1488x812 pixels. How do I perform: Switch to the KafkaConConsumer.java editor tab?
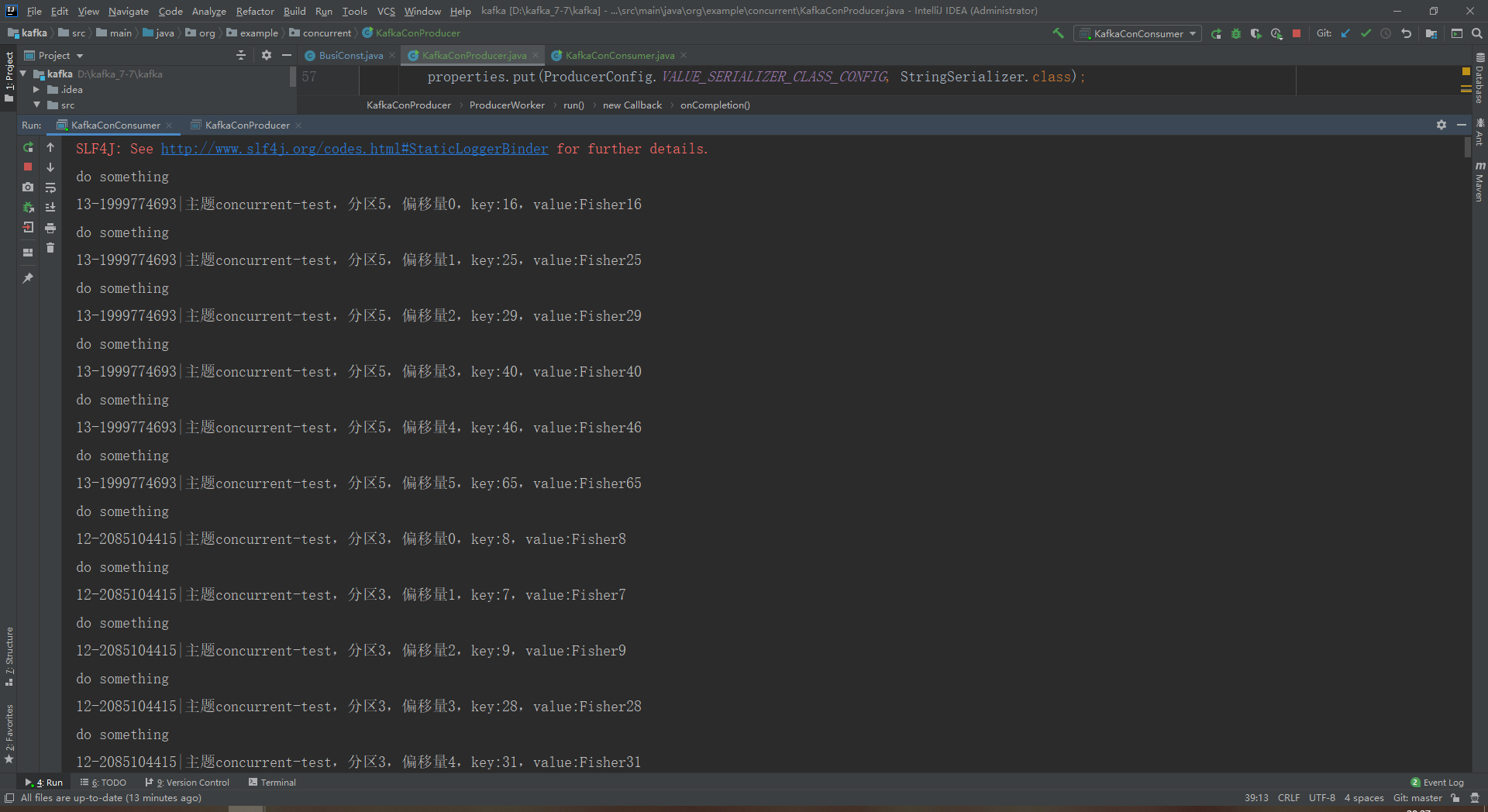tap(619, 55)
